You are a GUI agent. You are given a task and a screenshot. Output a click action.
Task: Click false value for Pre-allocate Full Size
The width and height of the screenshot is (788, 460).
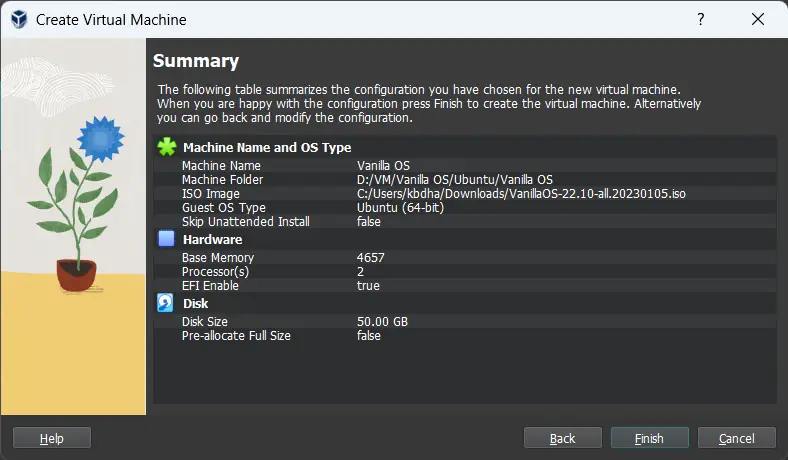368,335
